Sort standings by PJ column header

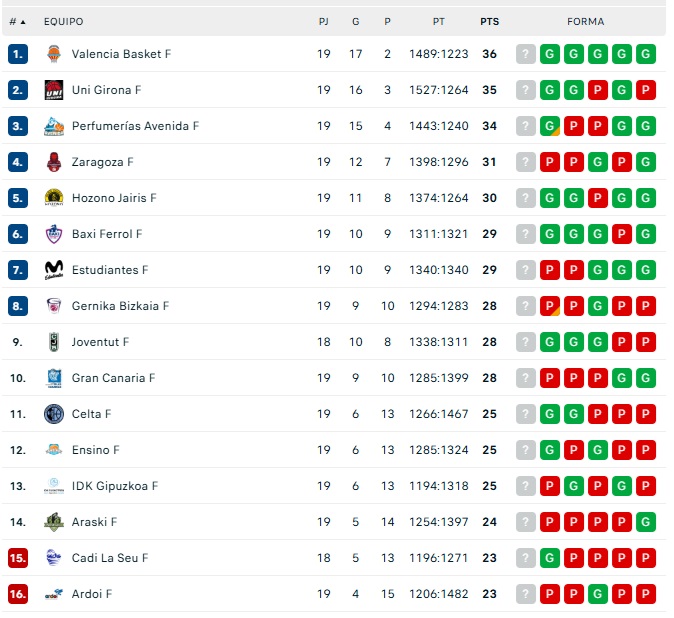[x=323, y=21]
